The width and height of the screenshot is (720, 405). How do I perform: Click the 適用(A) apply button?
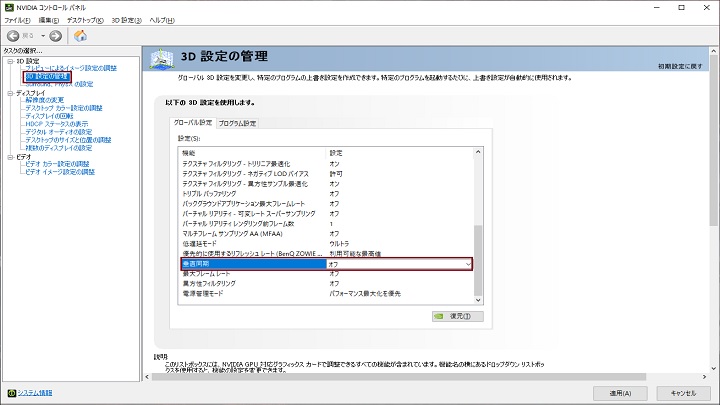pos(620,393)
